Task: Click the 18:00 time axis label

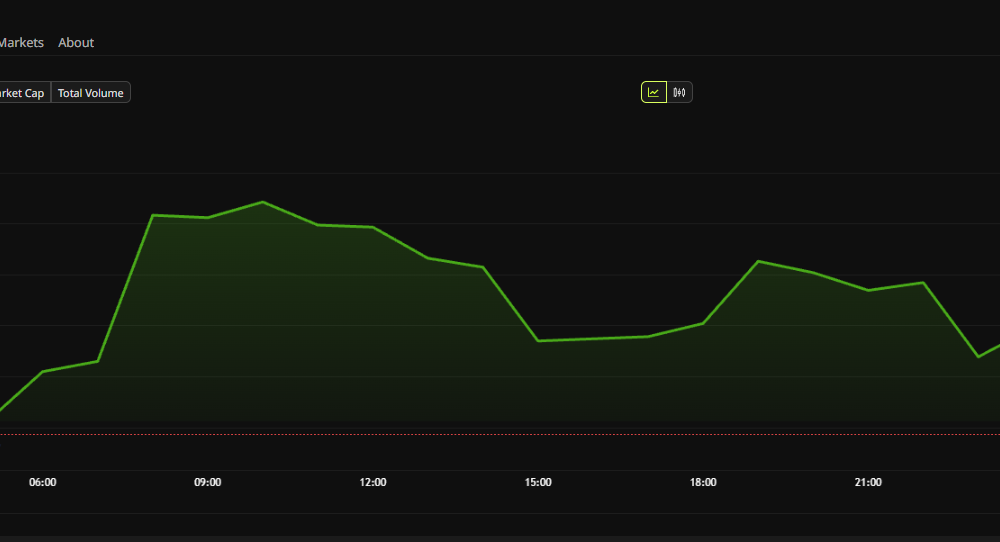Action: pyautogui.click(x=703, y=483)
